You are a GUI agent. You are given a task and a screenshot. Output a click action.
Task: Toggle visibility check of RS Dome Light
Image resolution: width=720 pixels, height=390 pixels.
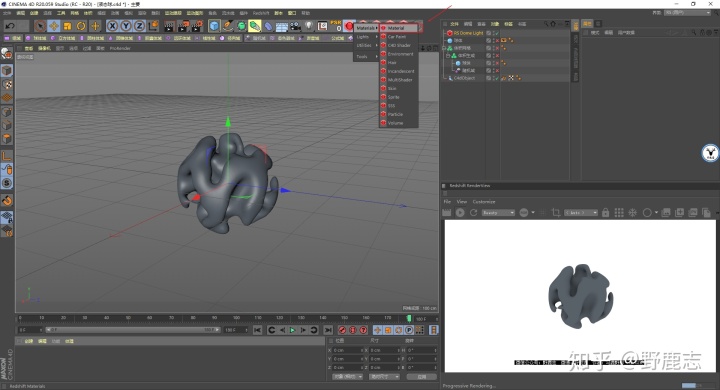click(496, 33)
